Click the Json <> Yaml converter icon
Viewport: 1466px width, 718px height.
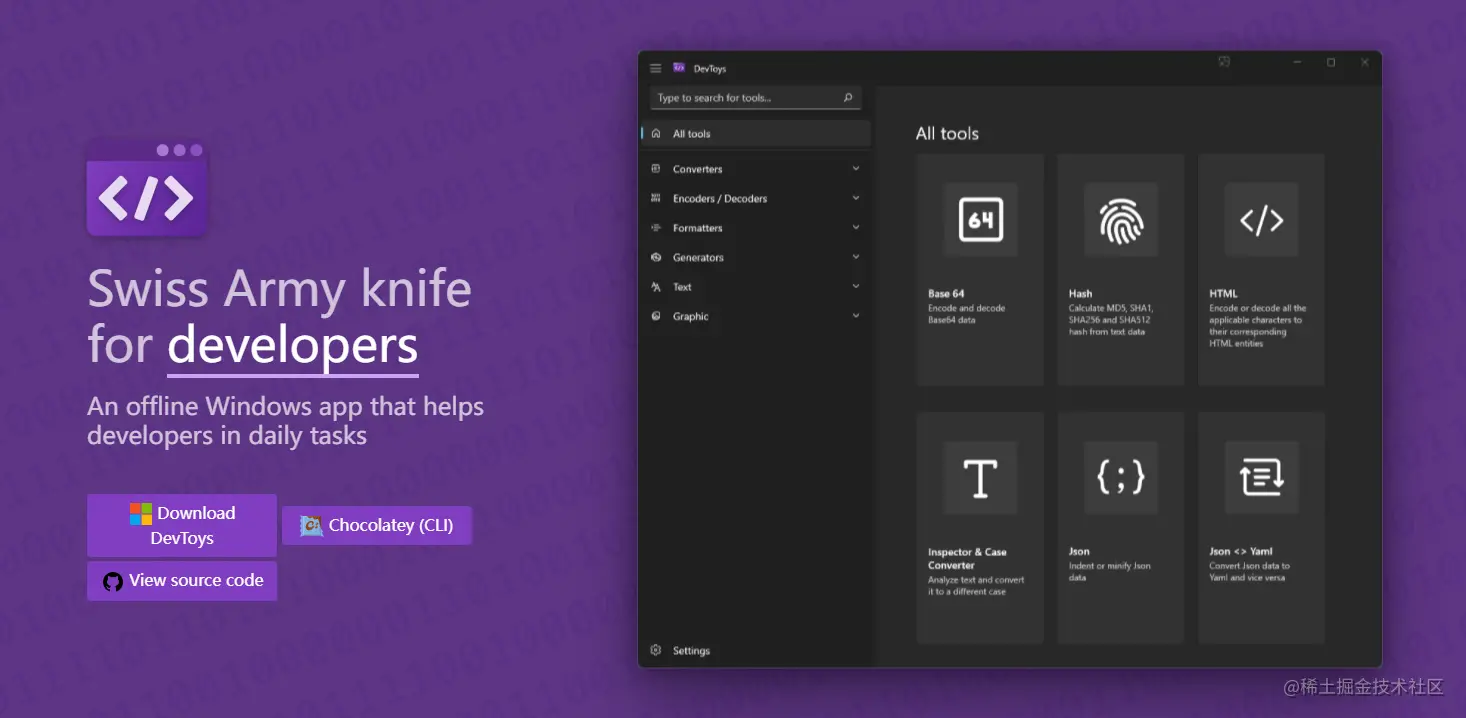click(1262, 478)
